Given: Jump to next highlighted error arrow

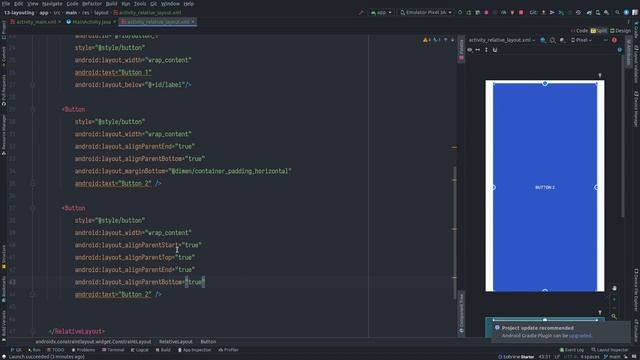Looking at the screenshot, I should (x=452, y=40).
